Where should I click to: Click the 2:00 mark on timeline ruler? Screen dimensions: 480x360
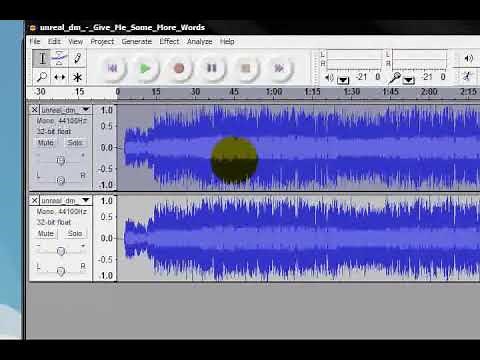(x=429, y=92)
